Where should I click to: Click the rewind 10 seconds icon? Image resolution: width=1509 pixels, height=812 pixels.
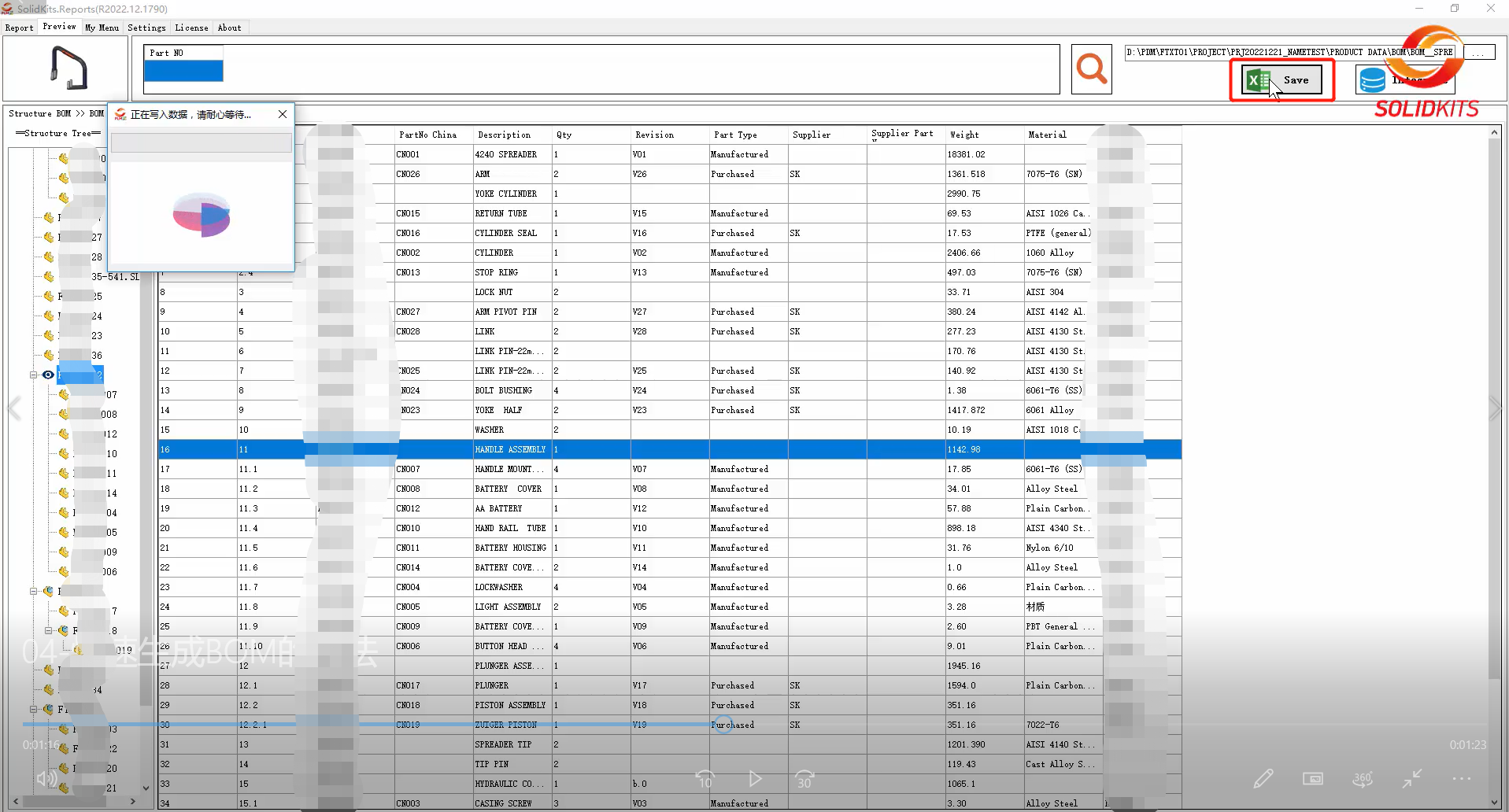[x=706, y=779]
